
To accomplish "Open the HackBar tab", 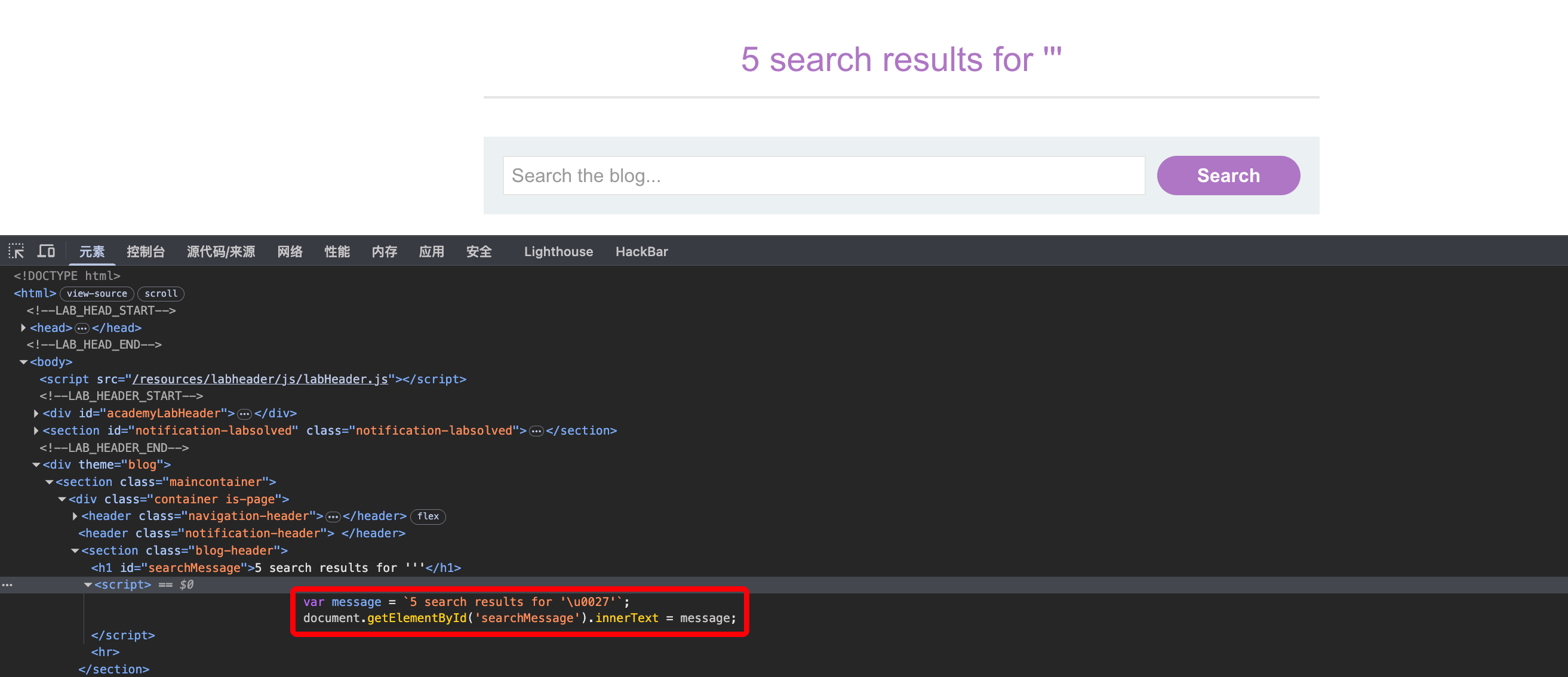I will [641, 251].
